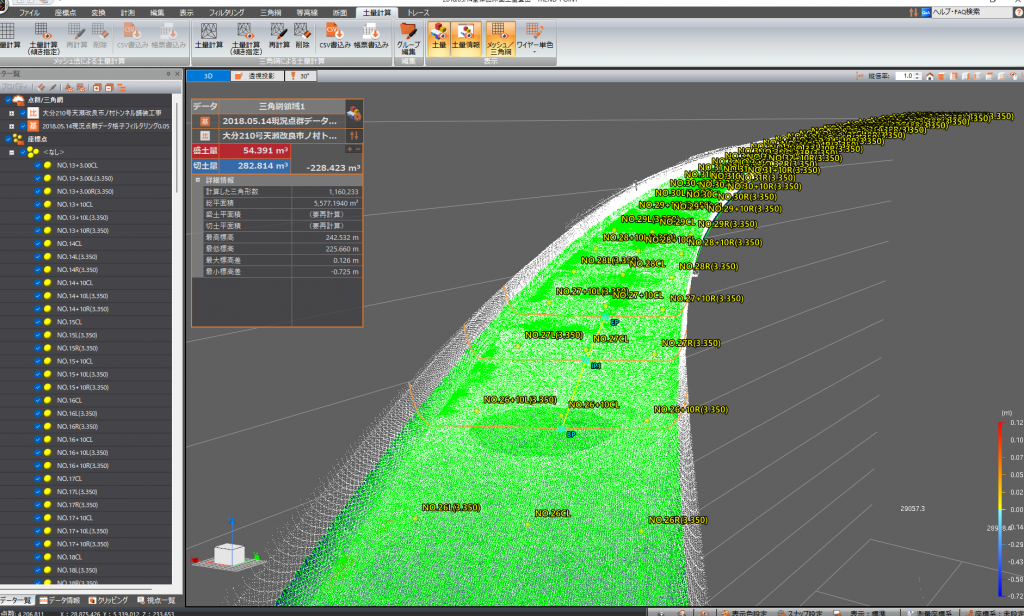Click the 縦倍率 value input field

tap(905, 76)
